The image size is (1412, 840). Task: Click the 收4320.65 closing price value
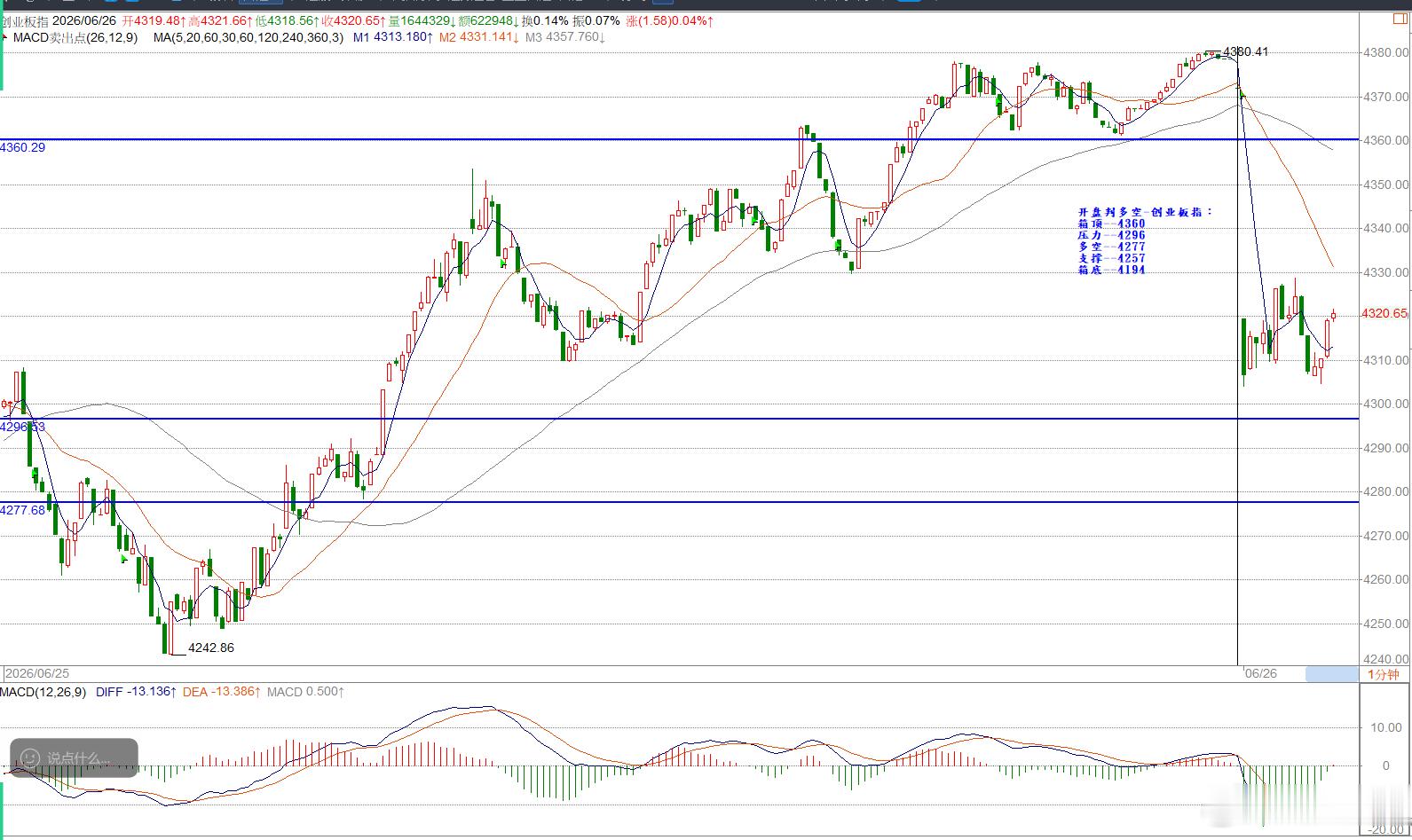pos(353,20)
